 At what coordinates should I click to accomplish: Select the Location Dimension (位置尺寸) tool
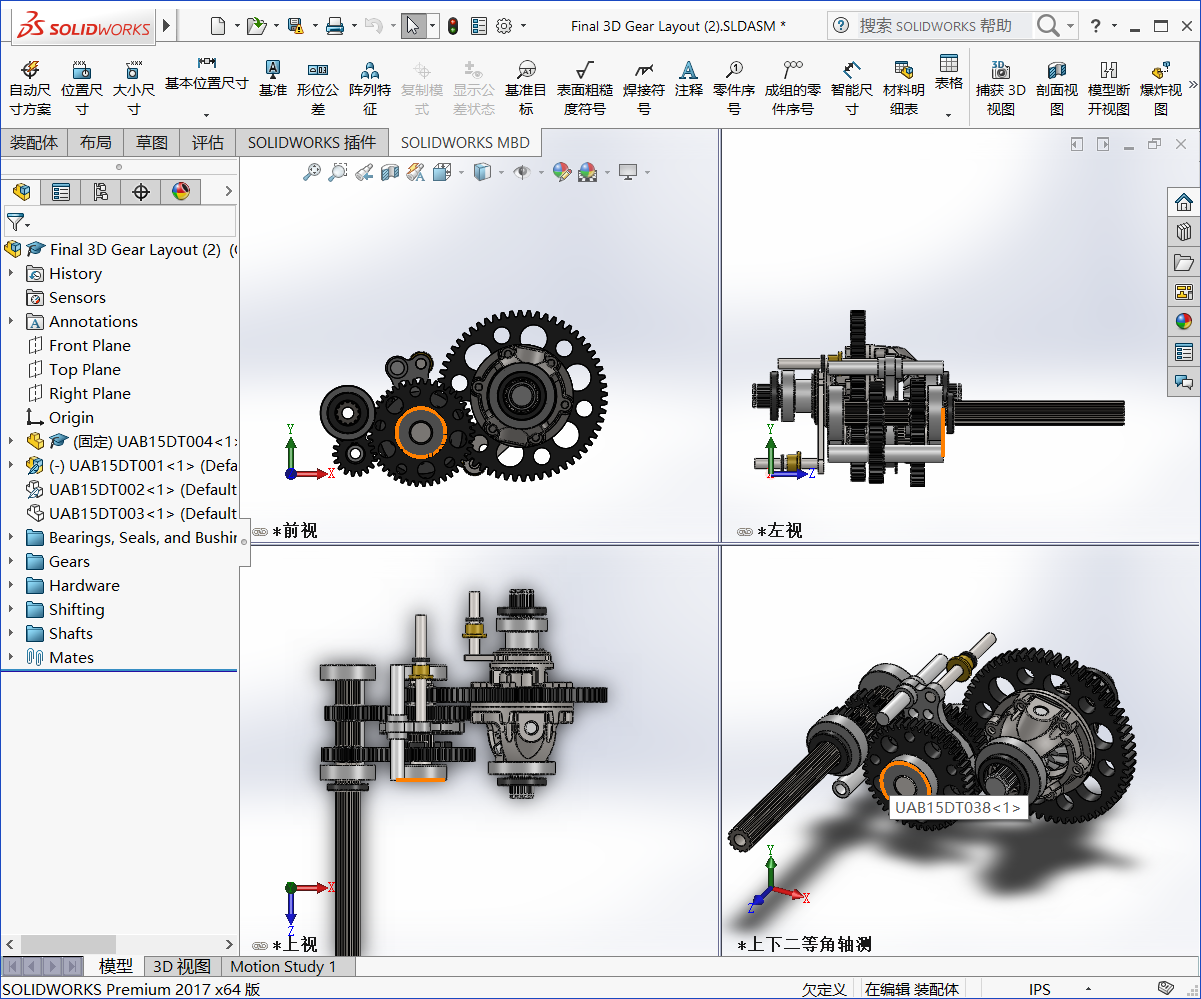pos(82,87)
